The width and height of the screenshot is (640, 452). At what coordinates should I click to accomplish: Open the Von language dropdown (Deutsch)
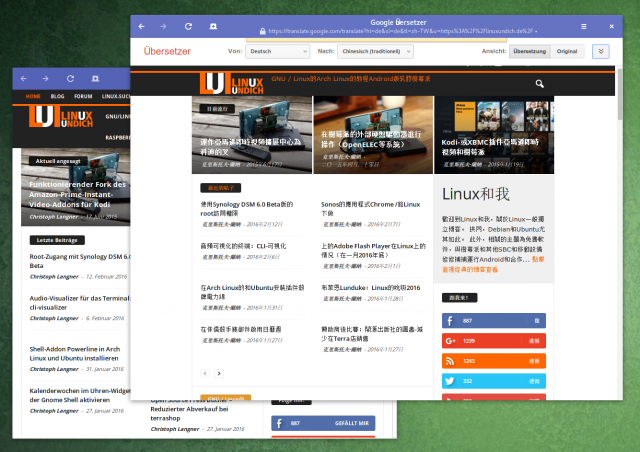pos(277,51)
